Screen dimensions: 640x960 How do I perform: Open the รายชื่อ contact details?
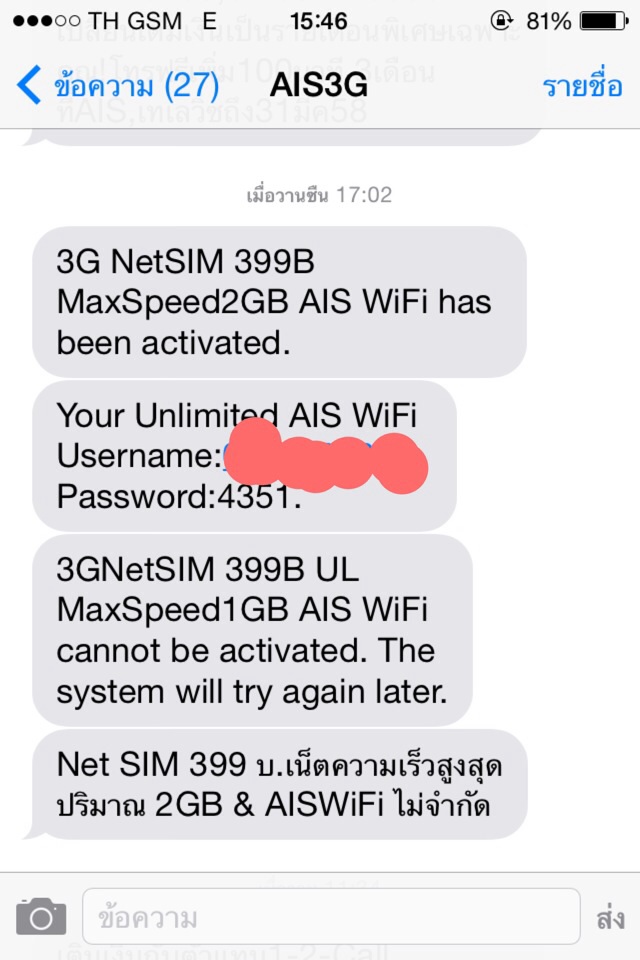click(x=582, y=86)
